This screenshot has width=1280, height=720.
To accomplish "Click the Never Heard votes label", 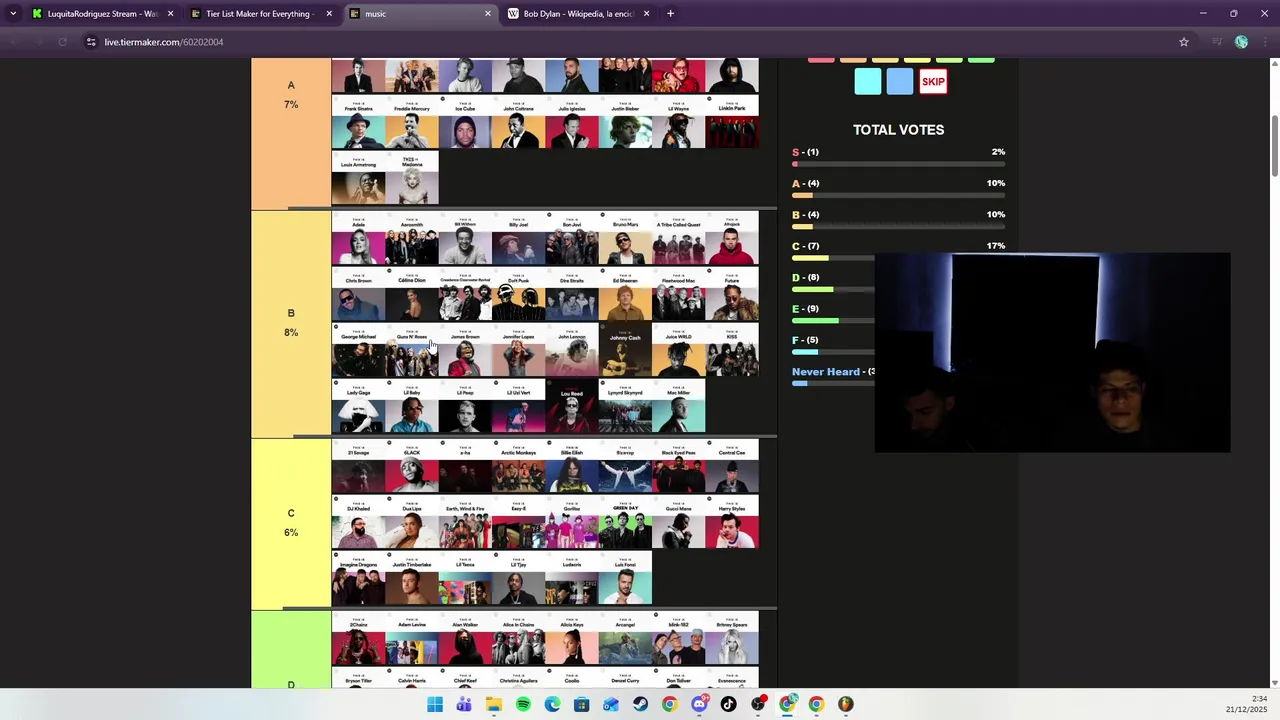I will [826, 372].
